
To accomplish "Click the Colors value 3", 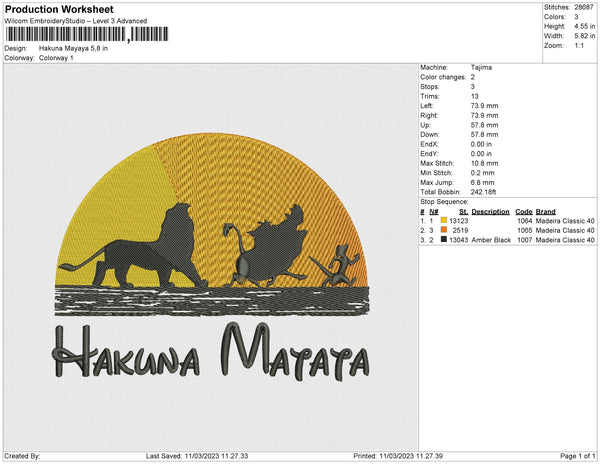I will tap(576, 17).
